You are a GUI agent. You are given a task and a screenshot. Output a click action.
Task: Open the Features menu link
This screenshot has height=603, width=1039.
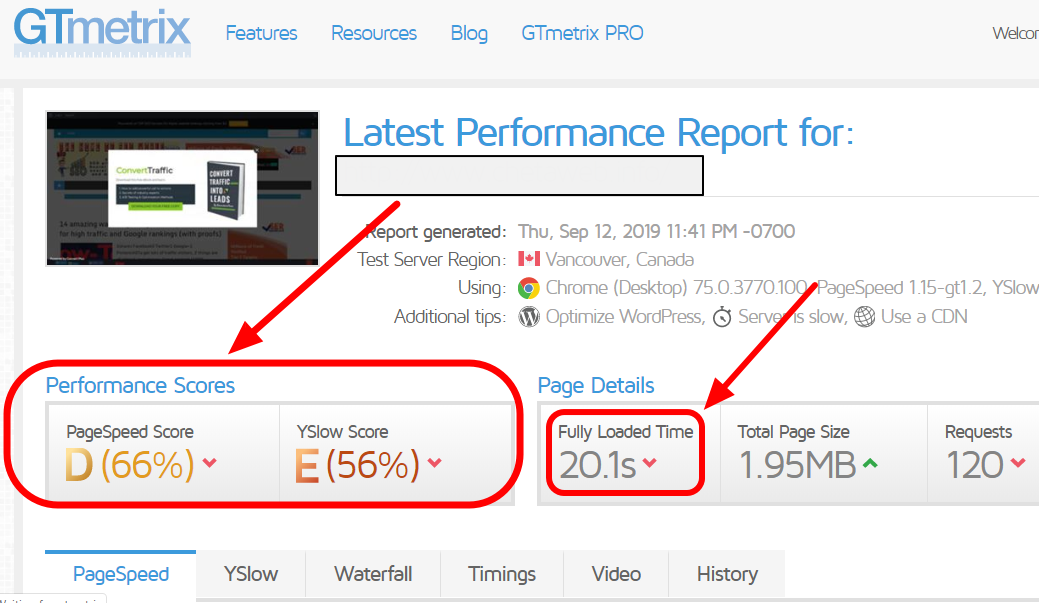click(x=261, y=33)
